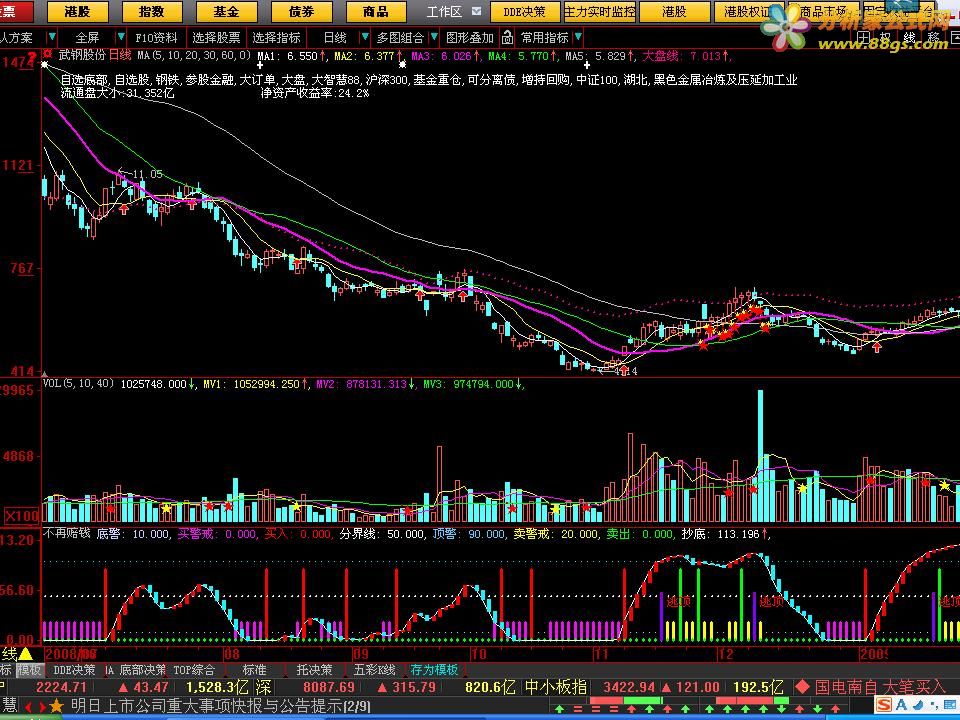The image size is (960, 720).
Task: Click the left red arrow in the news bar
Action: [x=29, y=707]
